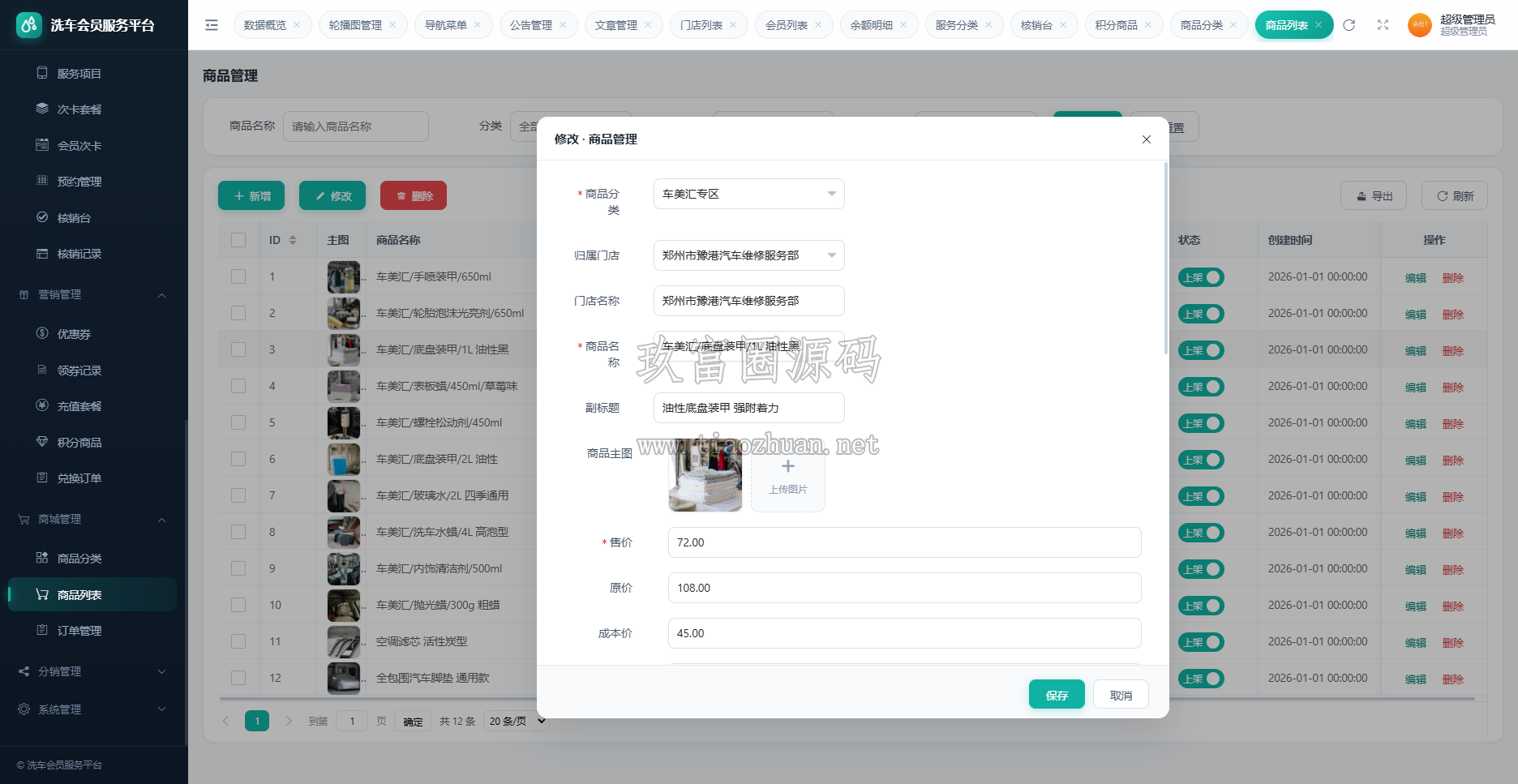This screenshot has height=784, width=1518.
Task: Toggle fullscreen with the expand icon
Action: (1383, 25)
